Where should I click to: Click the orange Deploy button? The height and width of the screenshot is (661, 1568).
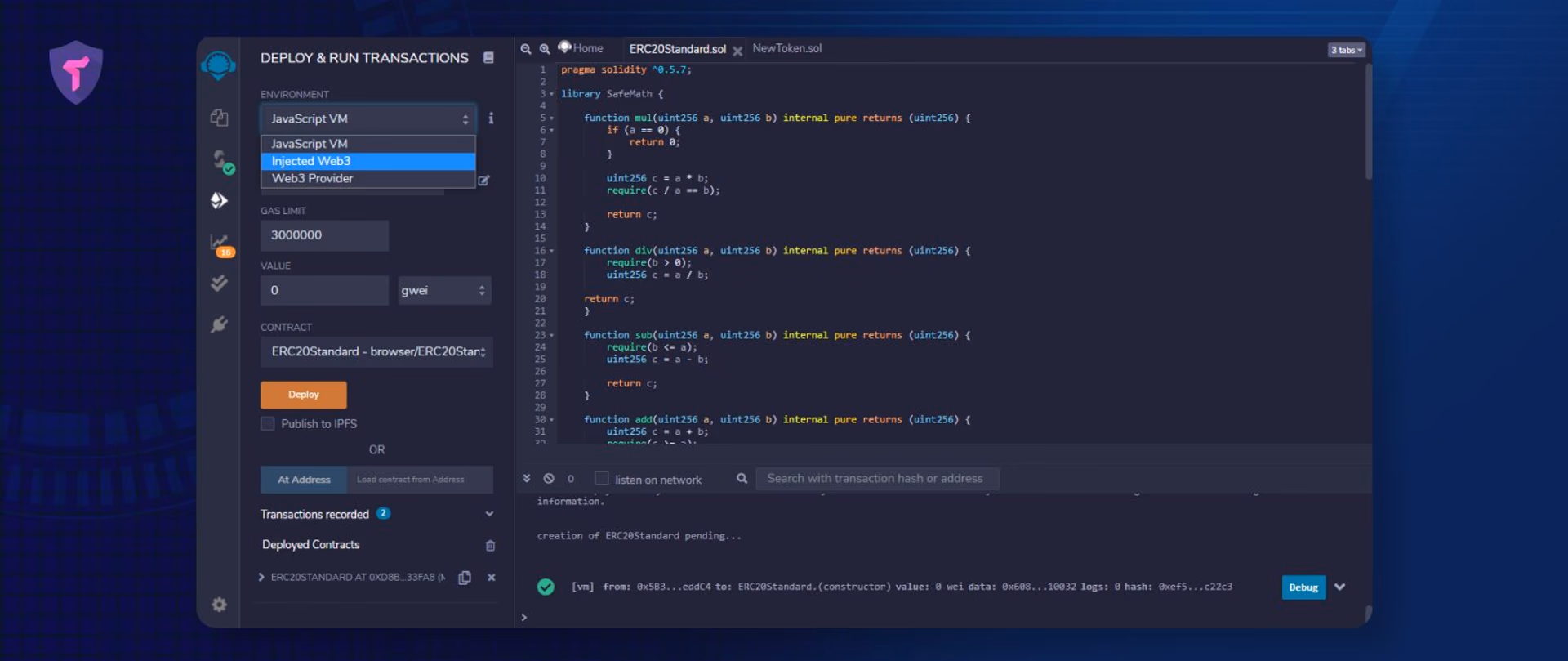304,395
